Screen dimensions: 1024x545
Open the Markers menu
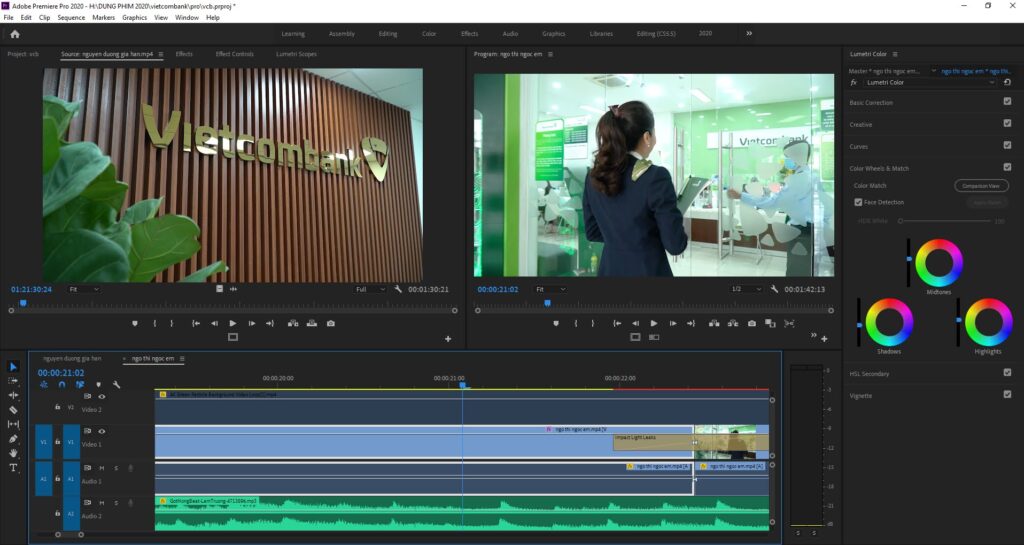(x=103, y=18)
